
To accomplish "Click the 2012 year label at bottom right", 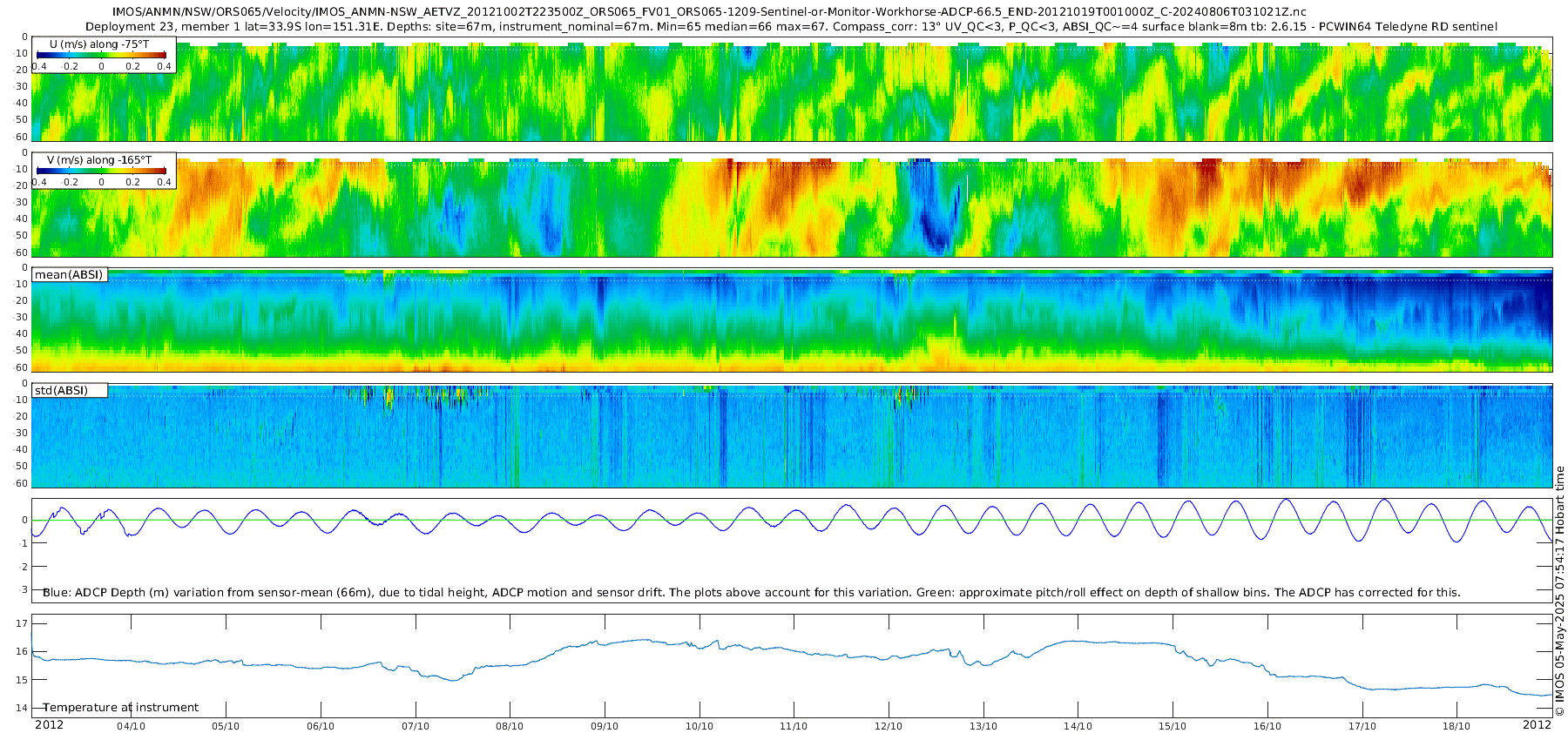I will 1537,724.
